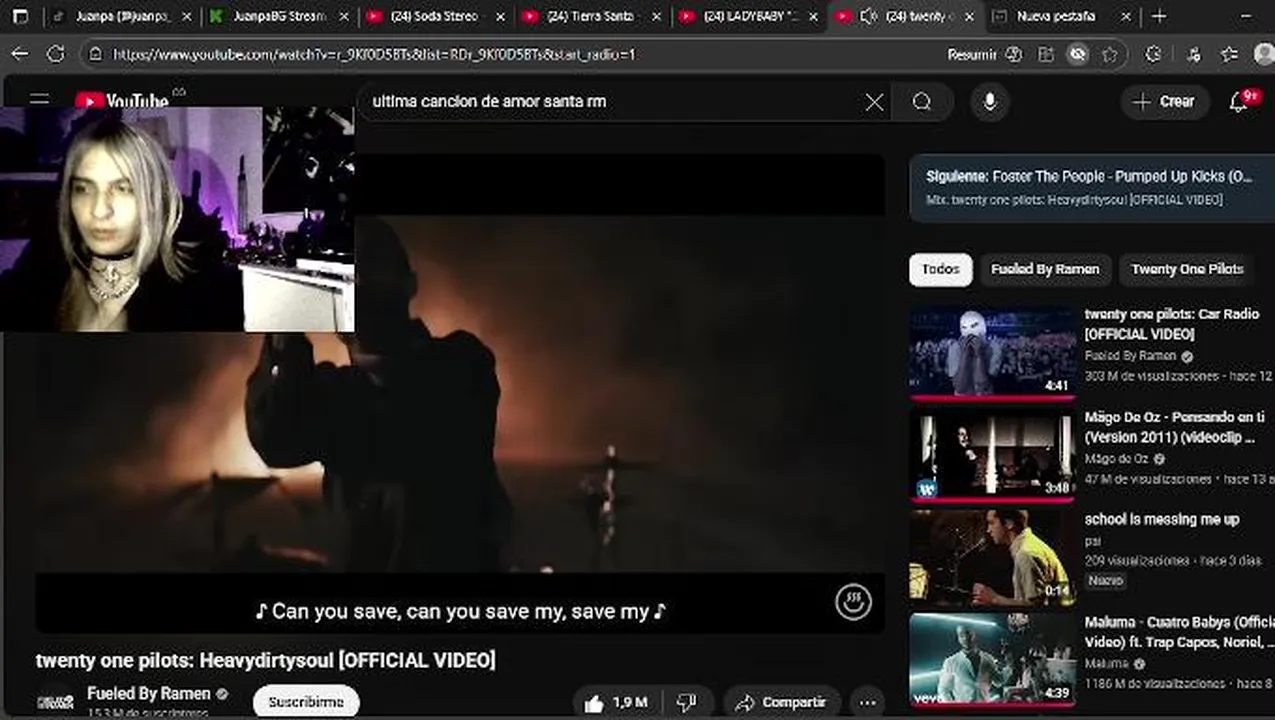
Task: Go to YouTube home via logo
Action: 122,101
